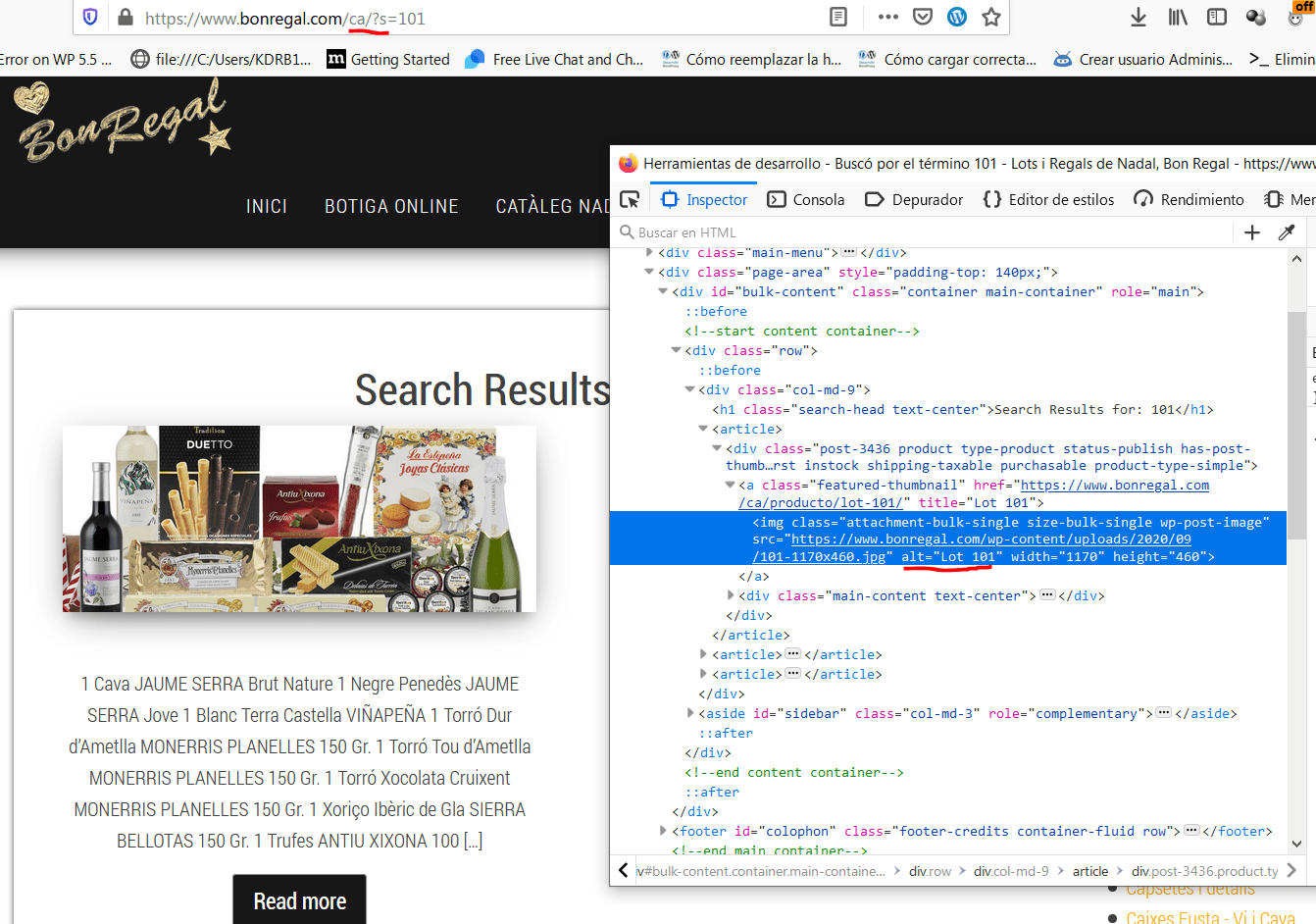This screenshot has width=1316, height=924.
Task: Activate the element picker in devtools
Action: [630, 199]
